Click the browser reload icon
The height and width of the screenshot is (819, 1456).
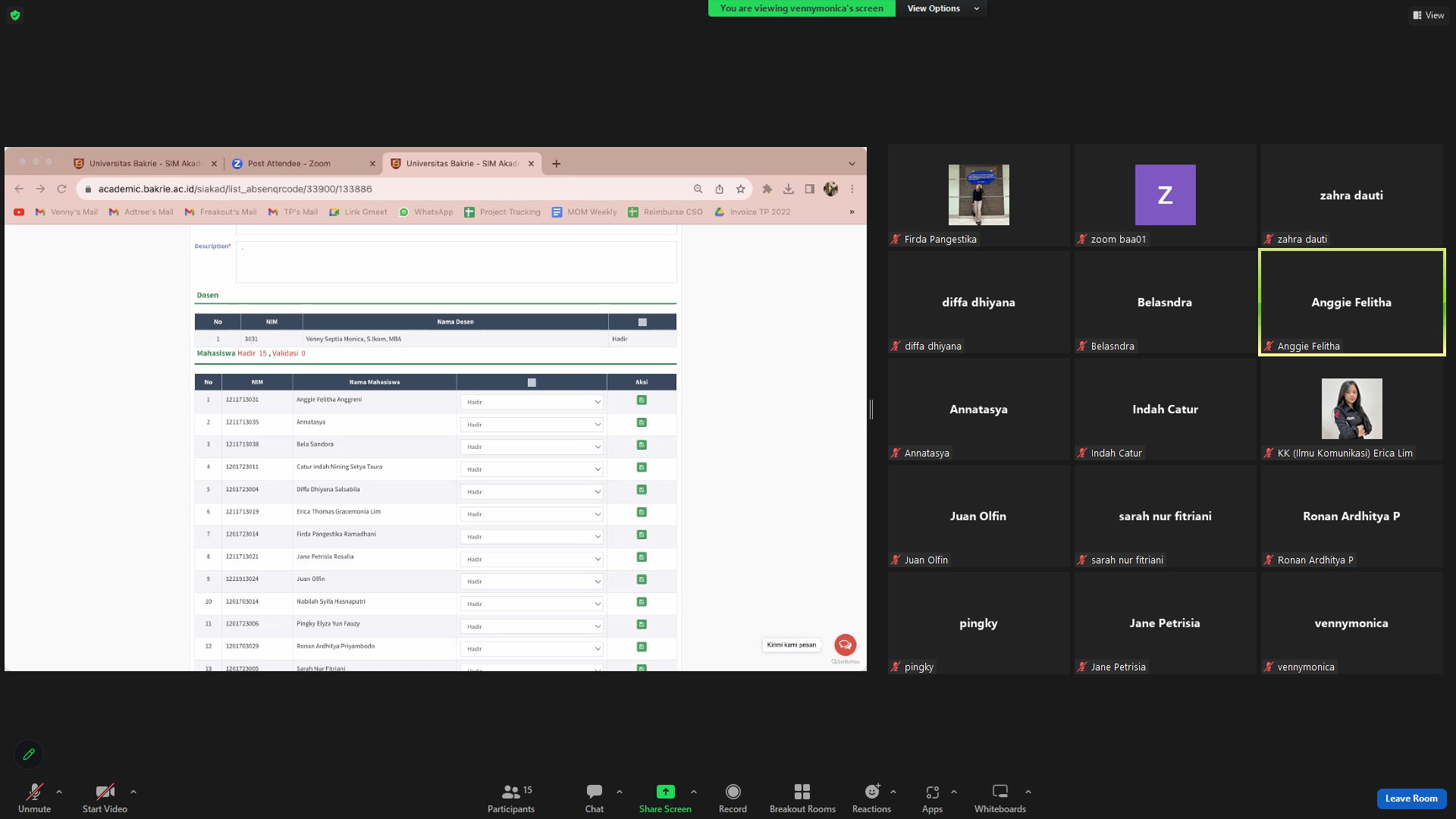coord(62,189)
